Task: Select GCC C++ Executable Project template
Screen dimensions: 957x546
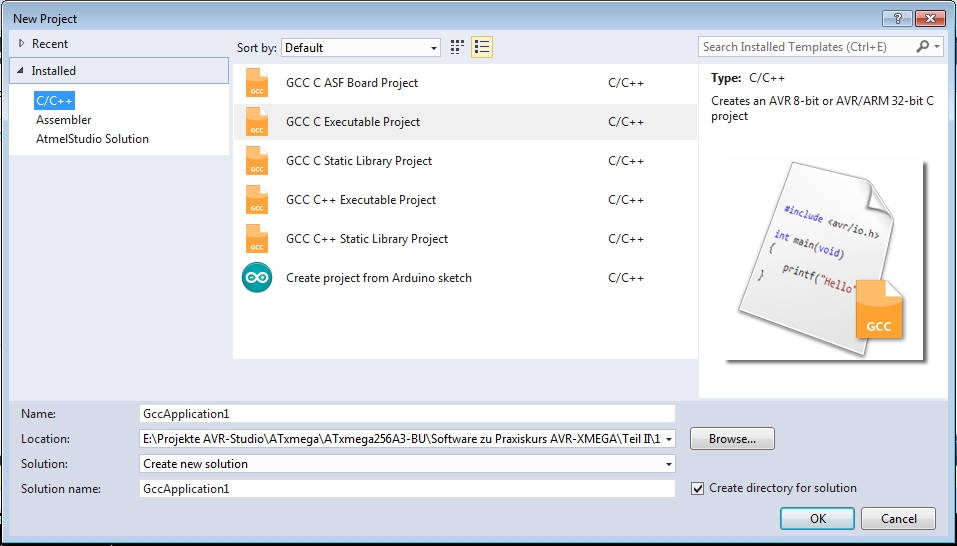Action: tap(465, 199)
